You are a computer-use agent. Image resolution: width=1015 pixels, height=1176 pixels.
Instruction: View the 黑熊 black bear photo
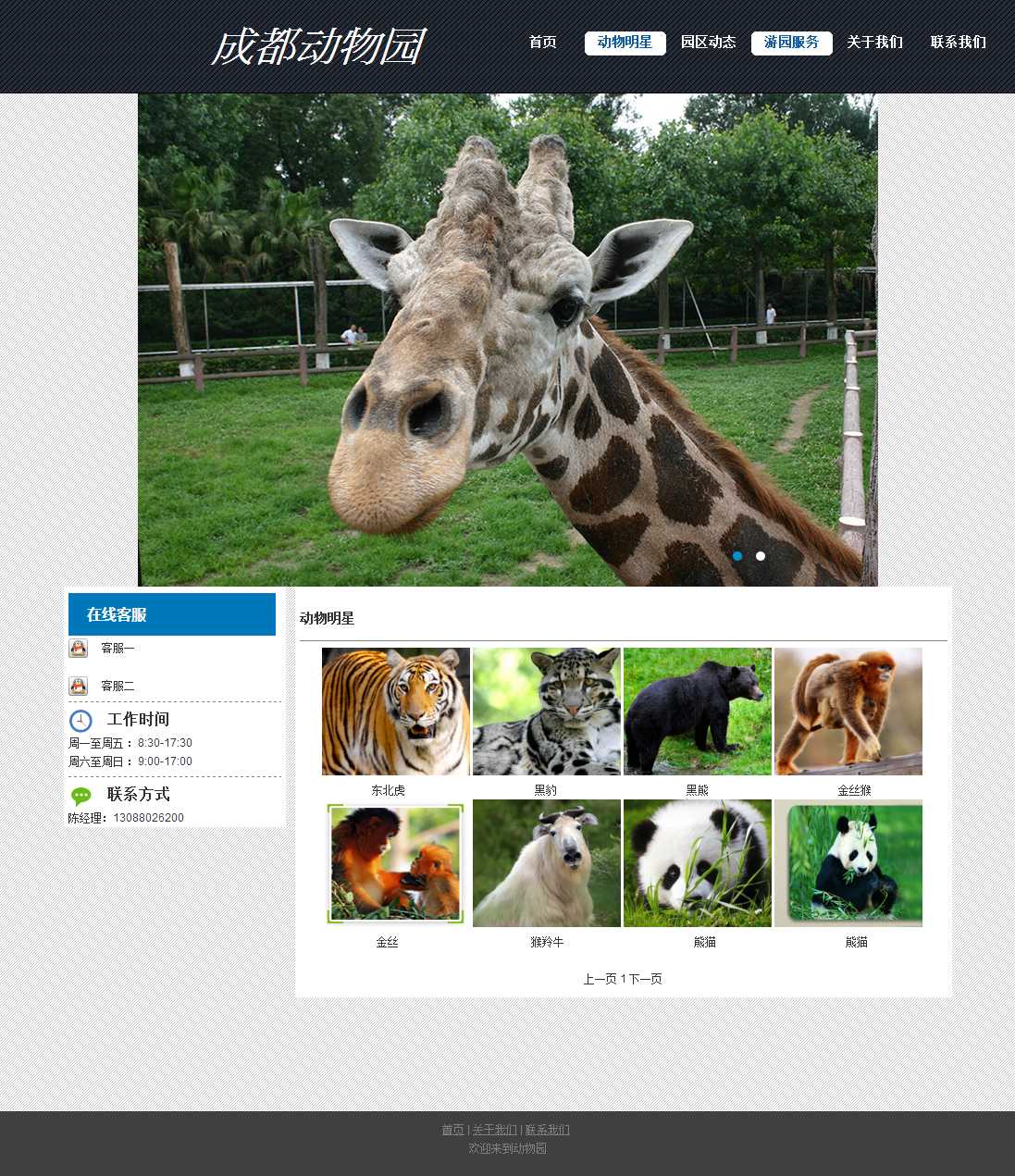(698, 711)
